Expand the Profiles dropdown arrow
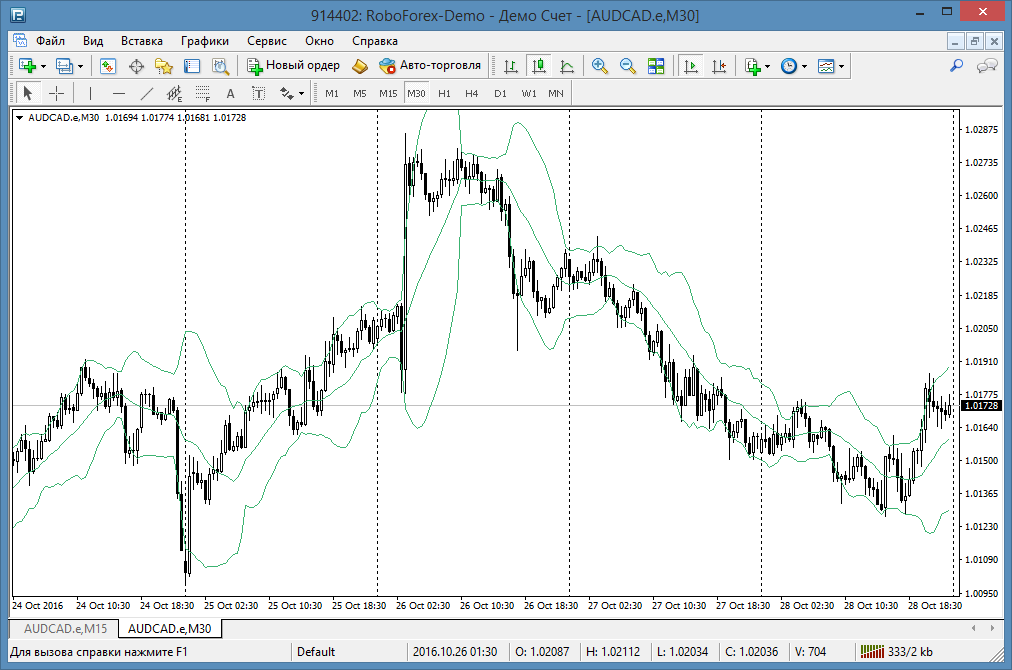Image resolution: width=1012 pixels, height=670 pixels. point(81,66)
